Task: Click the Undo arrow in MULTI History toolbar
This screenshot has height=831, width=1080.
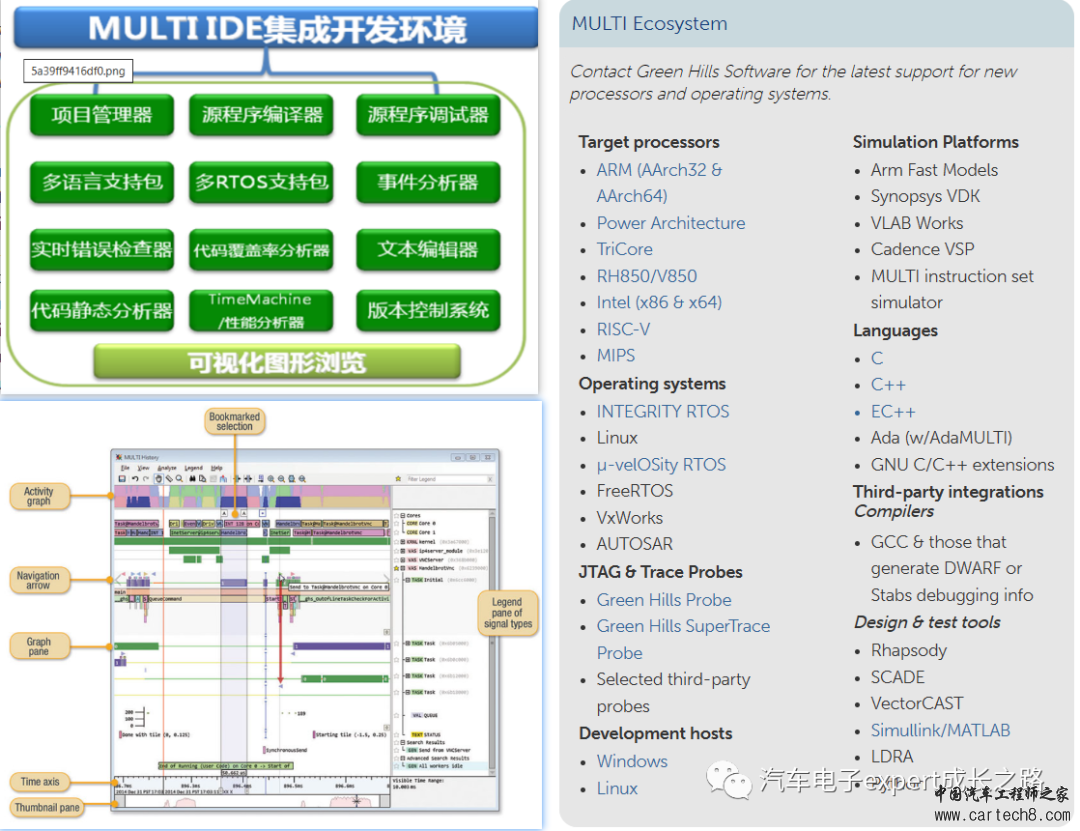Action: [x=135, y=478]
